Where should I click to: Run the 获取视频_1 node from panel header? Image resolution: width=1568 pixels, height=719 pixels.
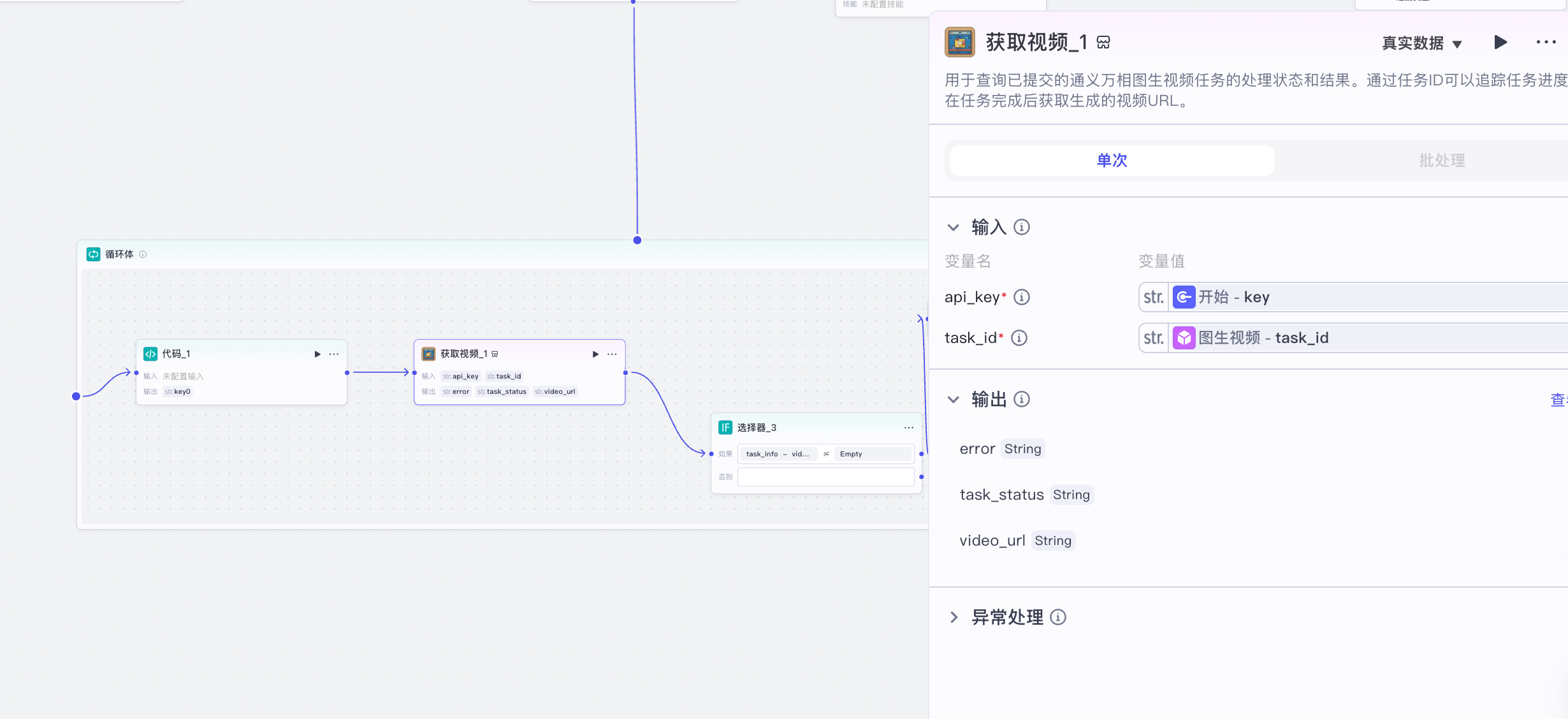(x=1500, y=43)
